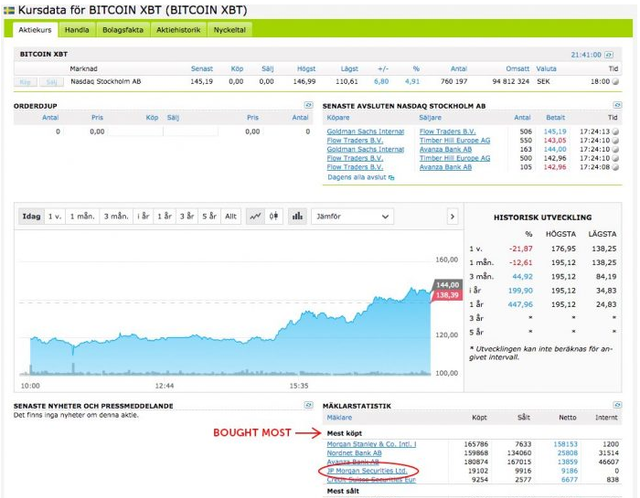
Task: Click the icon after Dagens alla avslut
Action: click(391, 178)
